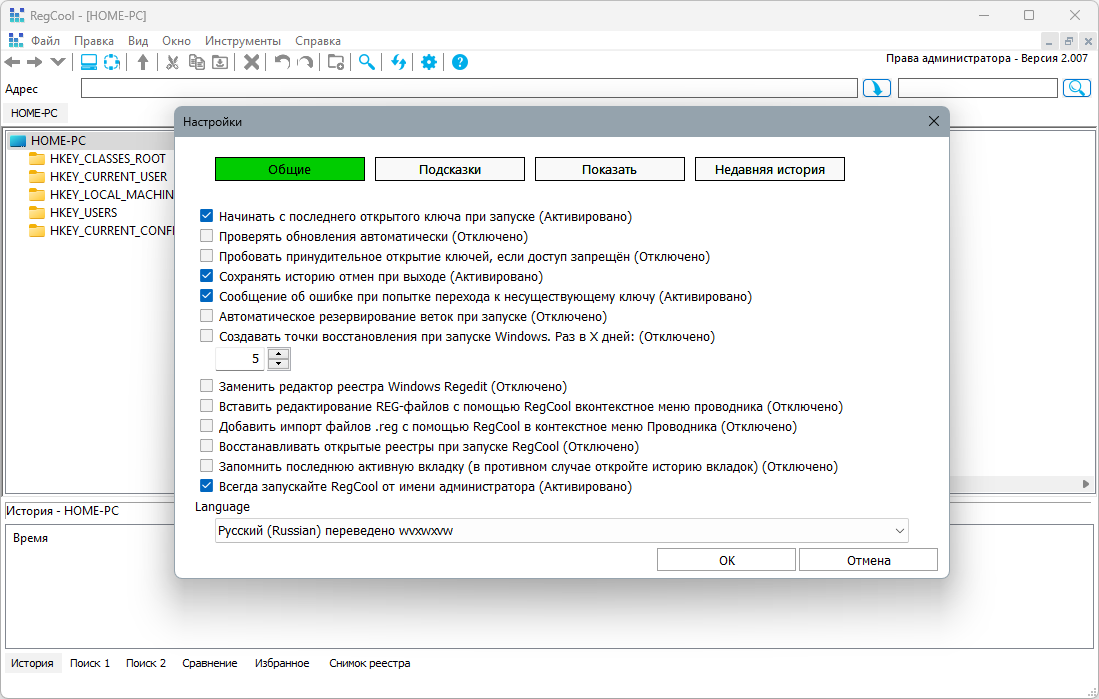This screenshot has height=699, width=1099.
Task: Enable 'Запомнить последнюю активную вкладку' checkbox
Action: tap(206, 466)
